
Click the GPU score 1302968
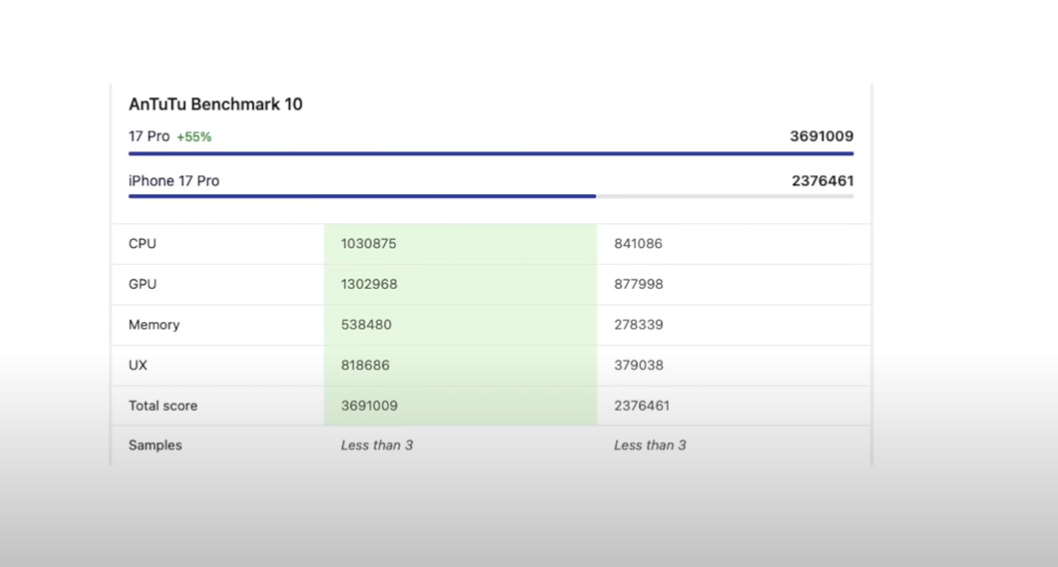click(x=369, y=284)
